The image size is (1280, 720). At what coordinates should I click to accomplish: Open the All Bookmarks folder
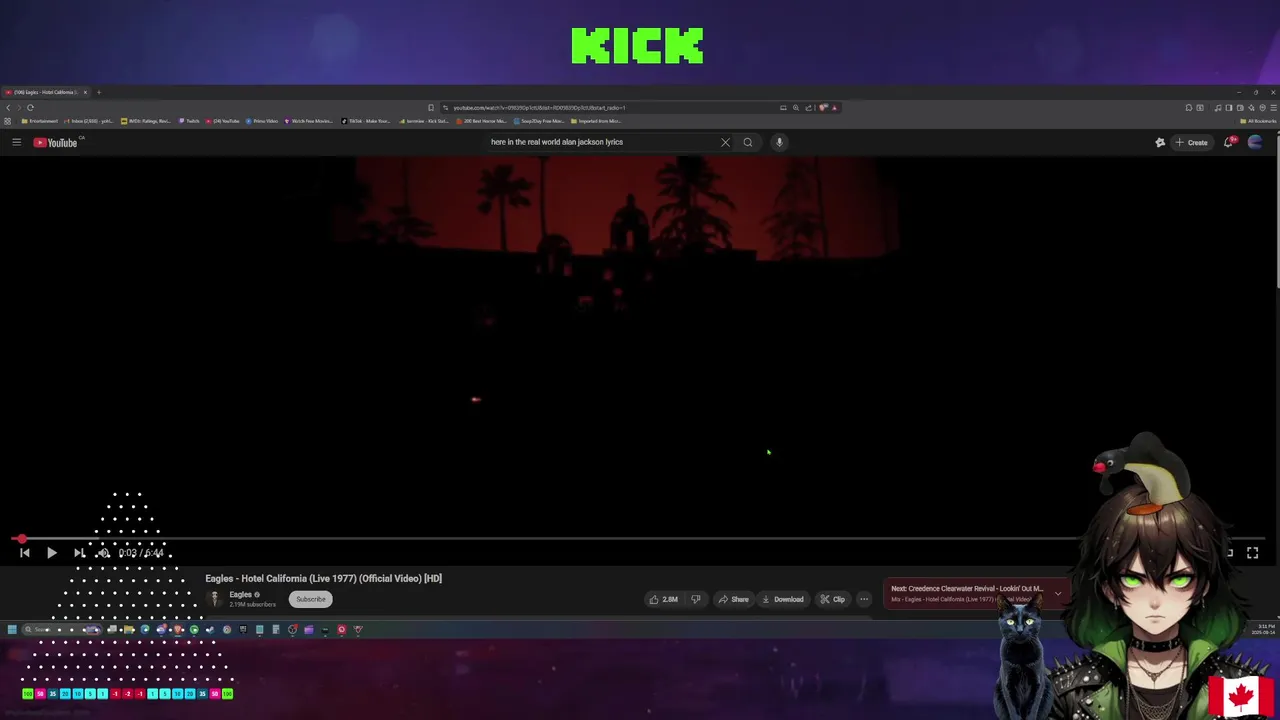(x=1258, y=121)
